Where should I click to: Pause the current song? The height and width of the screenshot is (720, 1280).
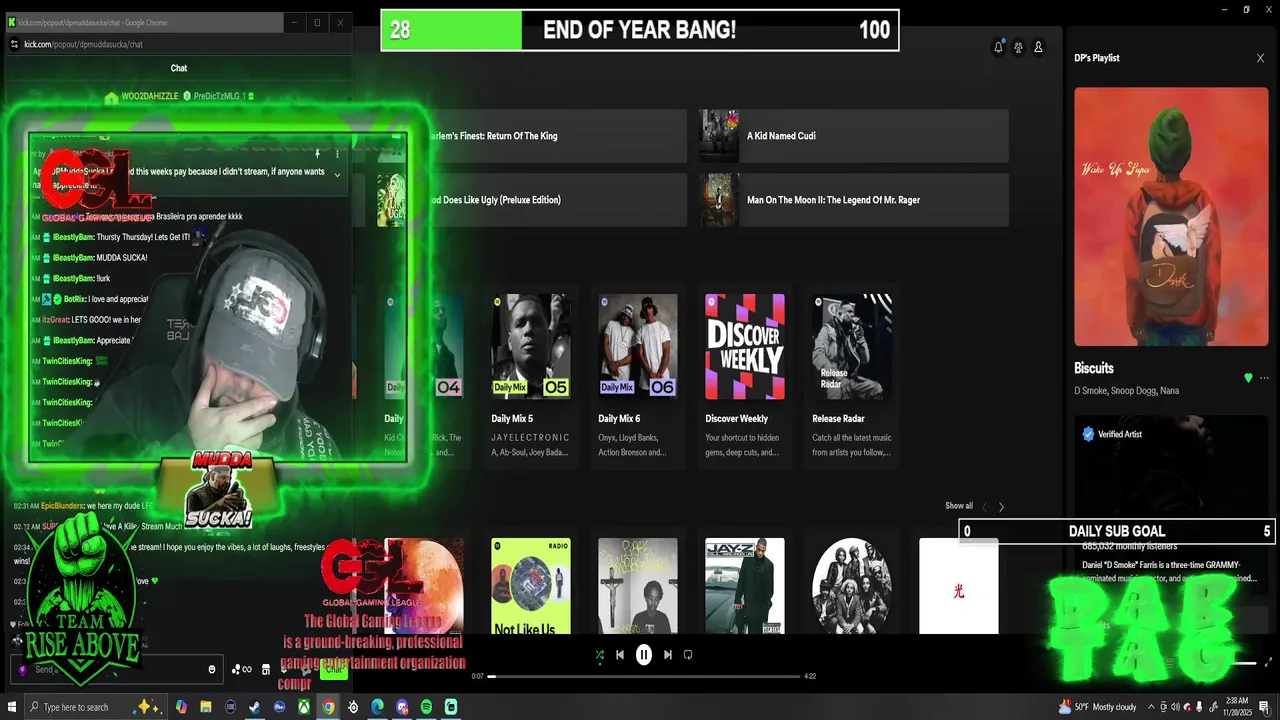(644, 655)
